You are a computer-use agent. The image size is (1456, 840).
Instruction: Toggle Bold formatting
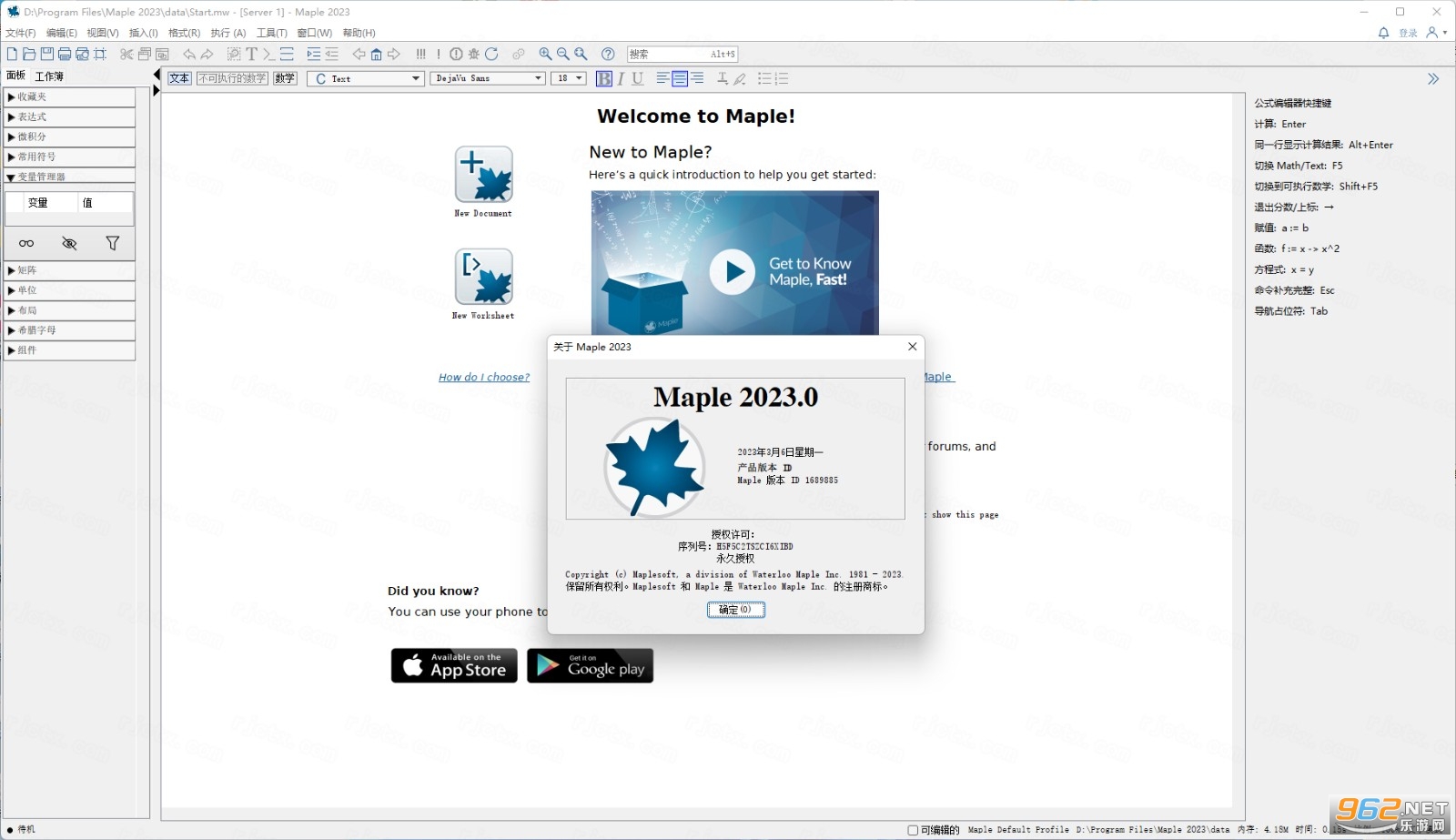(604, 79)
